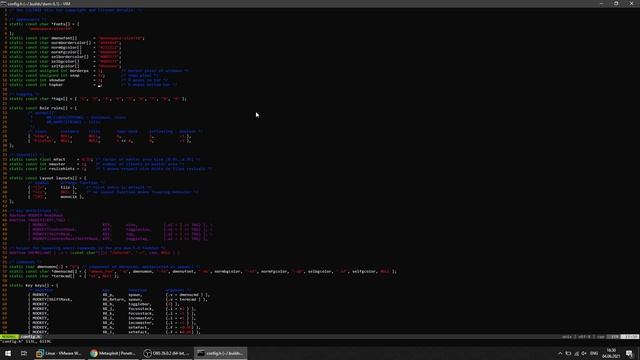Click the normbordercolor declaration line
Image resolution: width=640 pixels, height=360 pixels.
(x=65, y=43)
